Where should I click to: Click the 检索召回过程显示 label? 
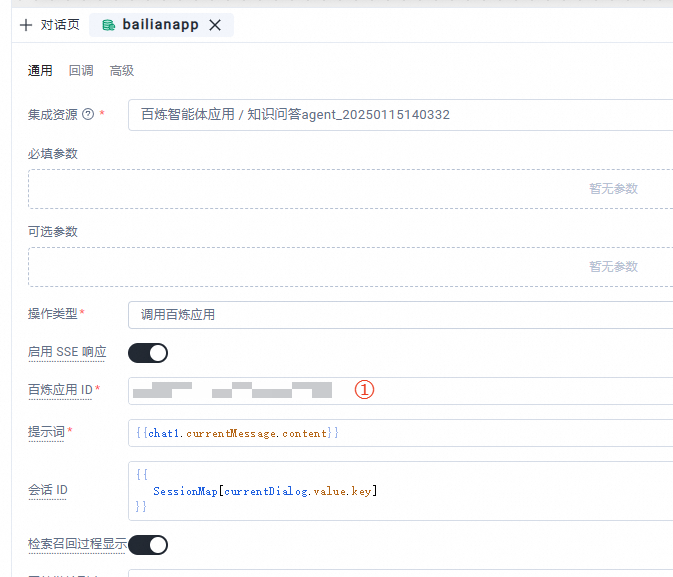click(x=78, y=544)
